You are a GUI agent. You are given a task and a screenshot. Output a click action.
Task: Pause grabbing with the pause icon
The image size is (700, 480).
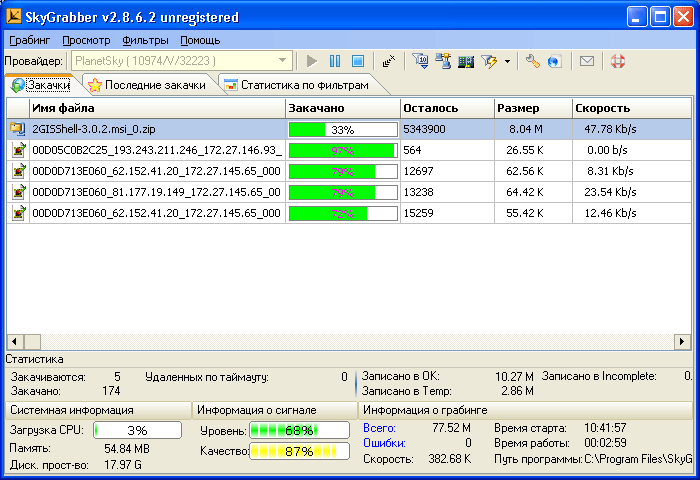point(335,61)
